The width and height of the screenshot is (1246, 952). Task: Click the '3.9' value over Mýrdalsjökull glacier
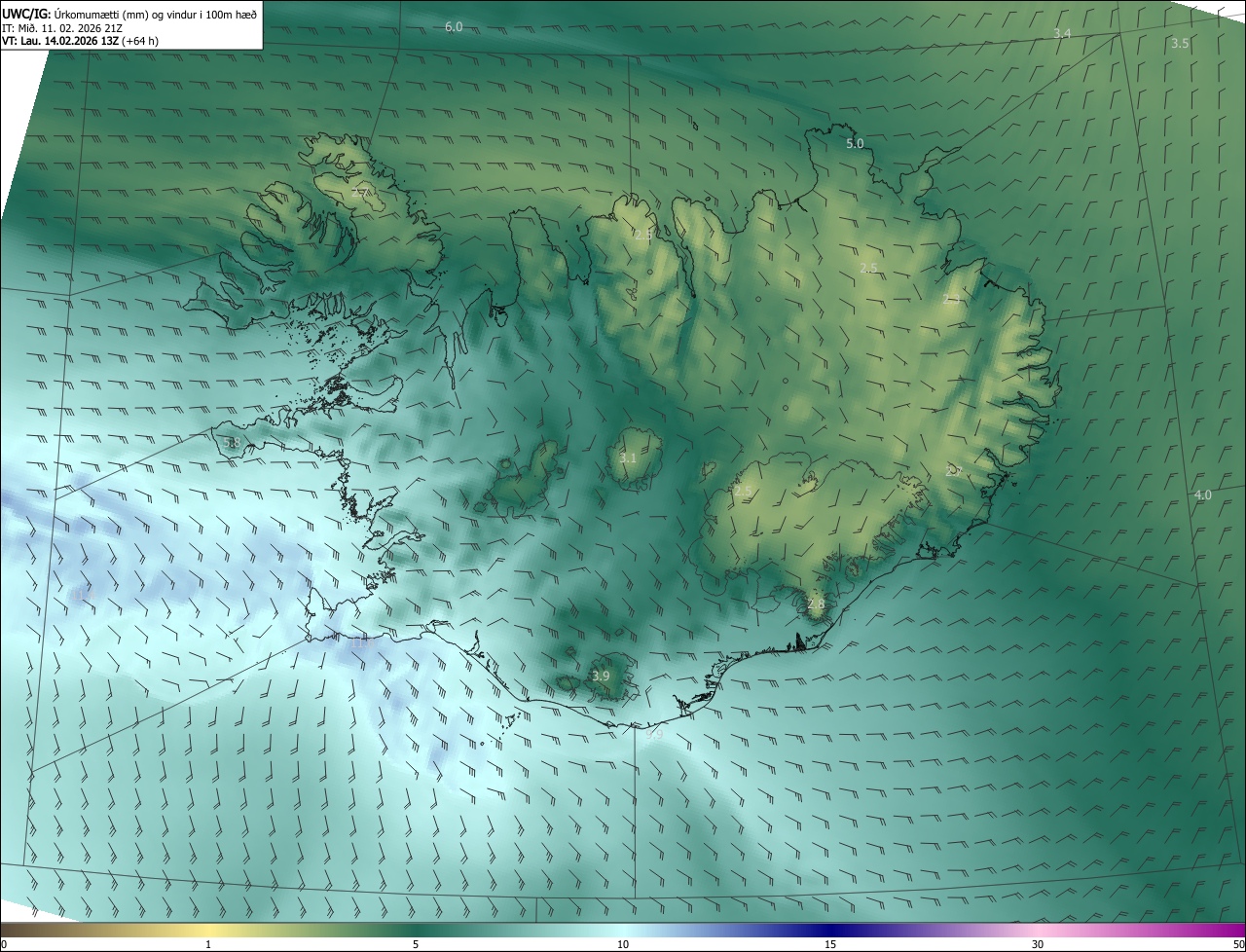[601, 677]
